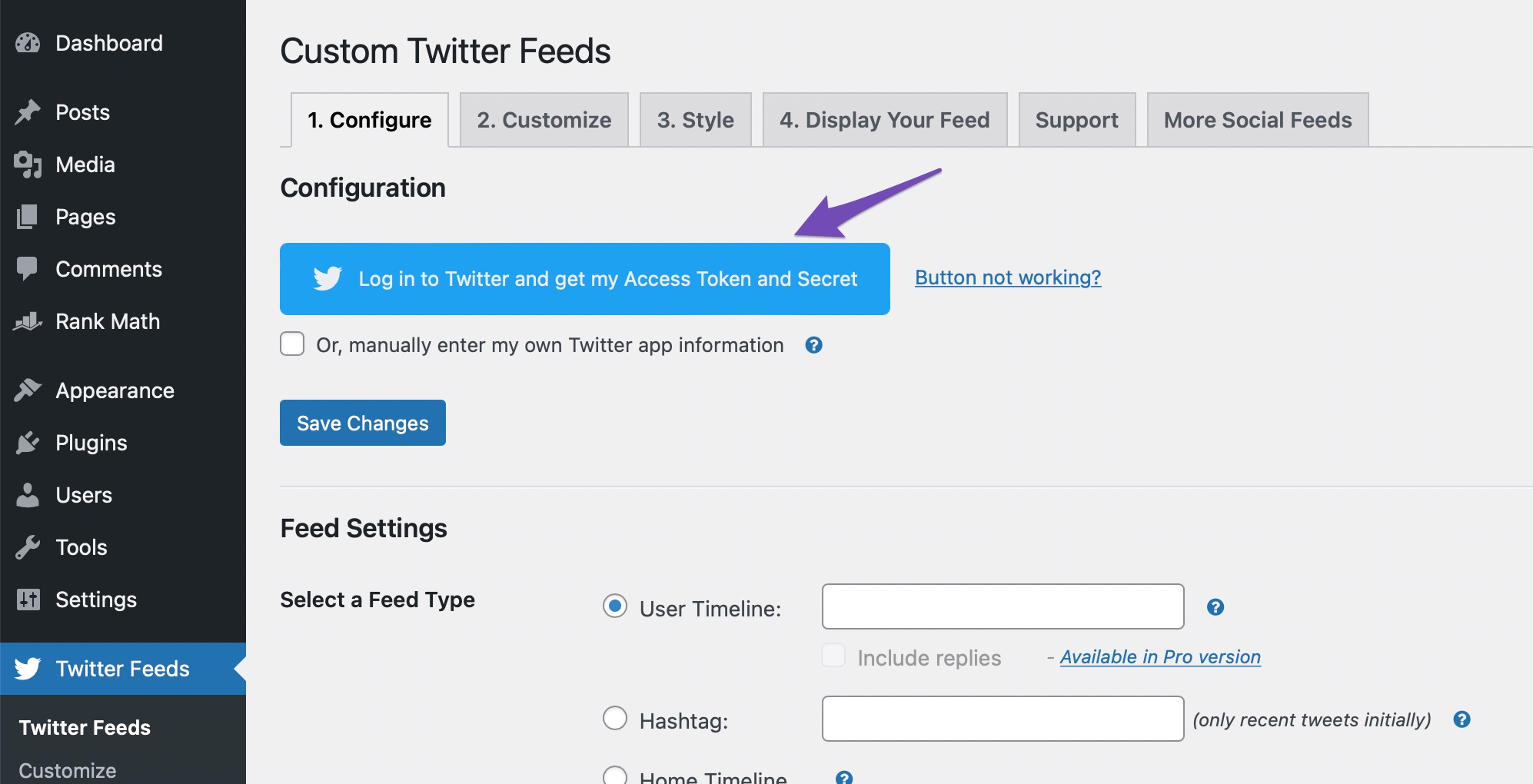Click the Appearance paintbrush icon

coord(28,390)
